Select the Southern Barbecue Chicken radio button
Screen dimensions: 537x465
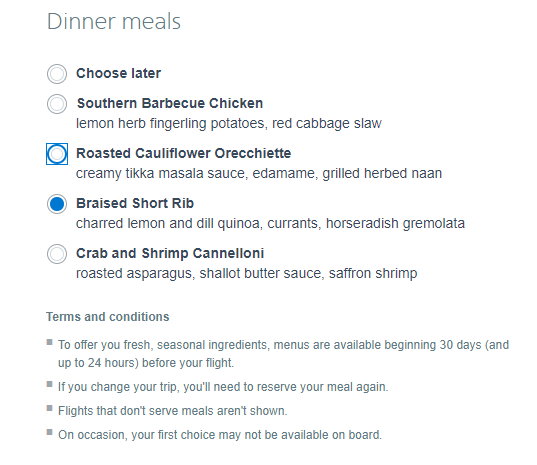[57, 104]
